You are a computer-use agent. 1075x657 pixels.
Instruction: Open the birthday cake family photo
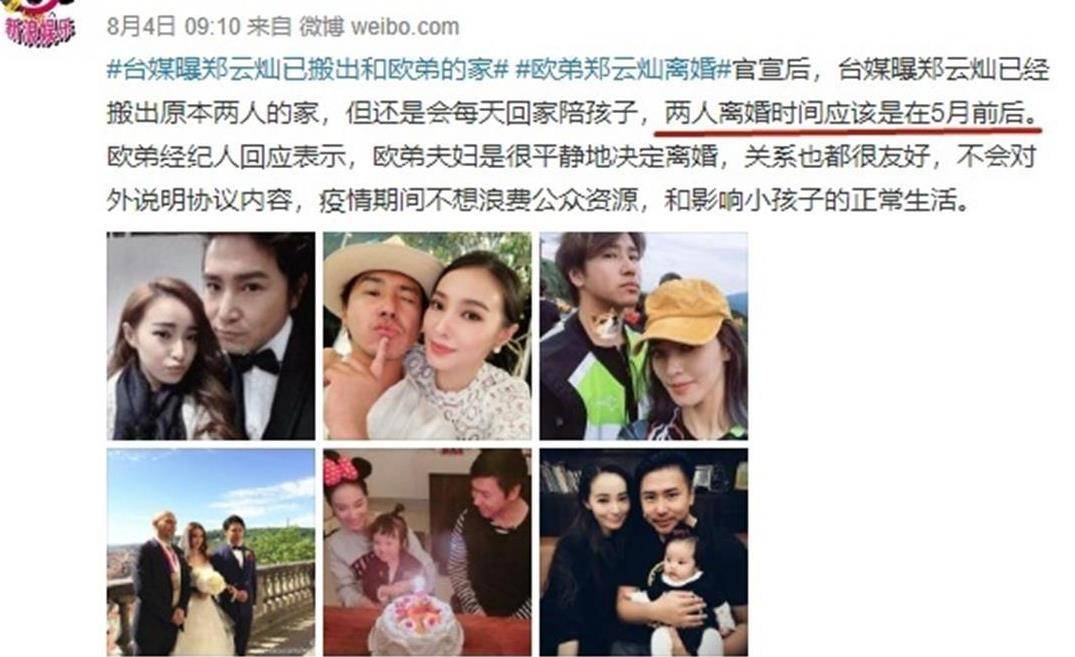coord(427,553)
